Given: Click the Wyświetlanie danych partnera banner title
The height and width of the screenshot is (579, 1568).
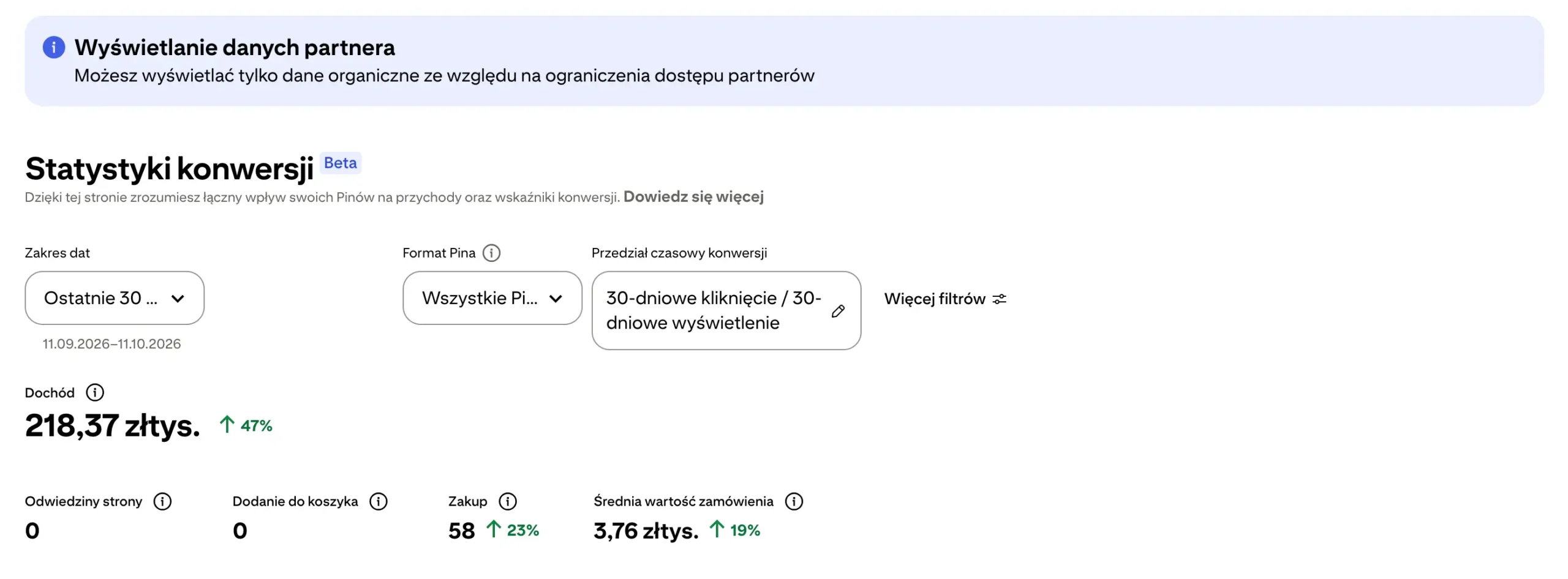Looking at the screenshot, I should pos(235,47).
